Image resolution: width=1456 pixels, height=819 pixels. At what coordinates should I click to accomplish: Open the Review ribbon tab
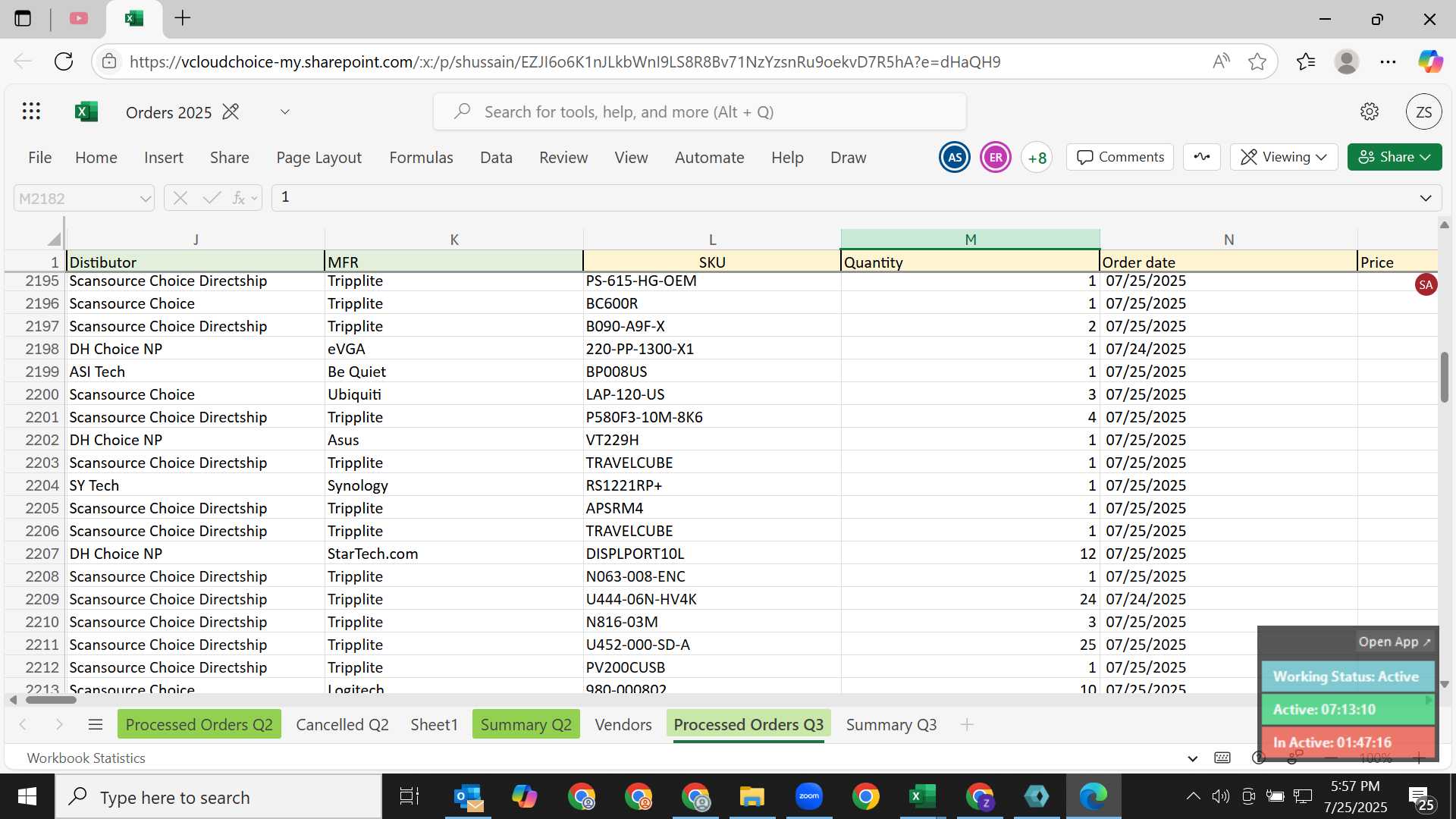[563, 157]
